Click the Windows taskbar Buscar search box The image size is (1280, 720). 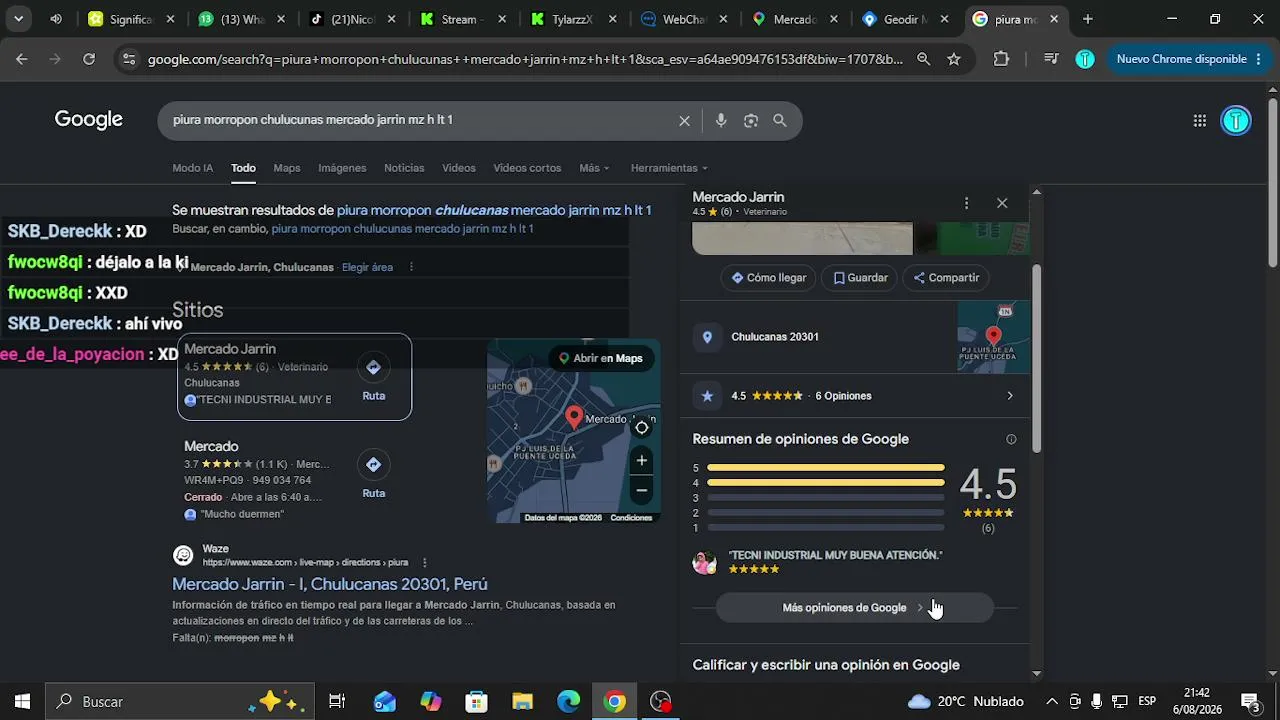(x=180, y=702)
